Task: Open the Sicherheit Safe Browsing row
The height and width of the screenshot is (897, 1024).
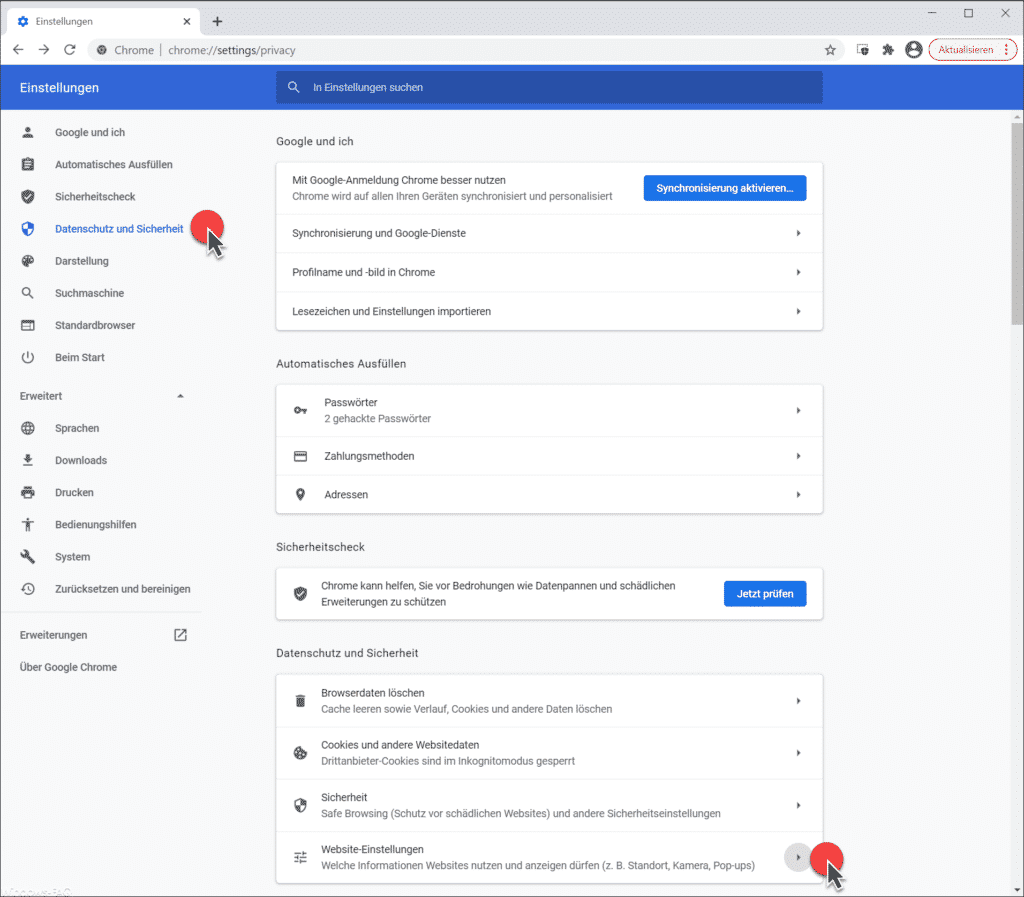Action: (549, 805)
